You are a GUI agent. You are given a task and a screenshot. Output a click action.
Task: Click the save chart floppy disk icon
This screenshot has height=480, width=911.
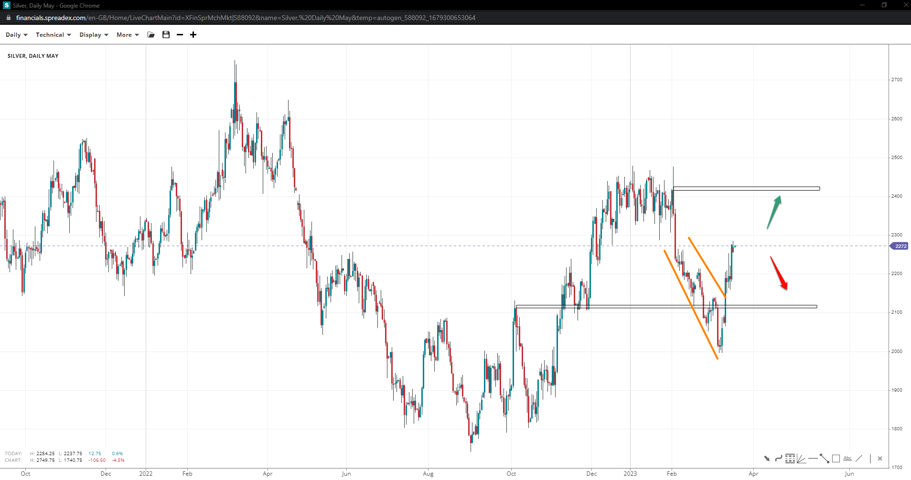[166, 35]
